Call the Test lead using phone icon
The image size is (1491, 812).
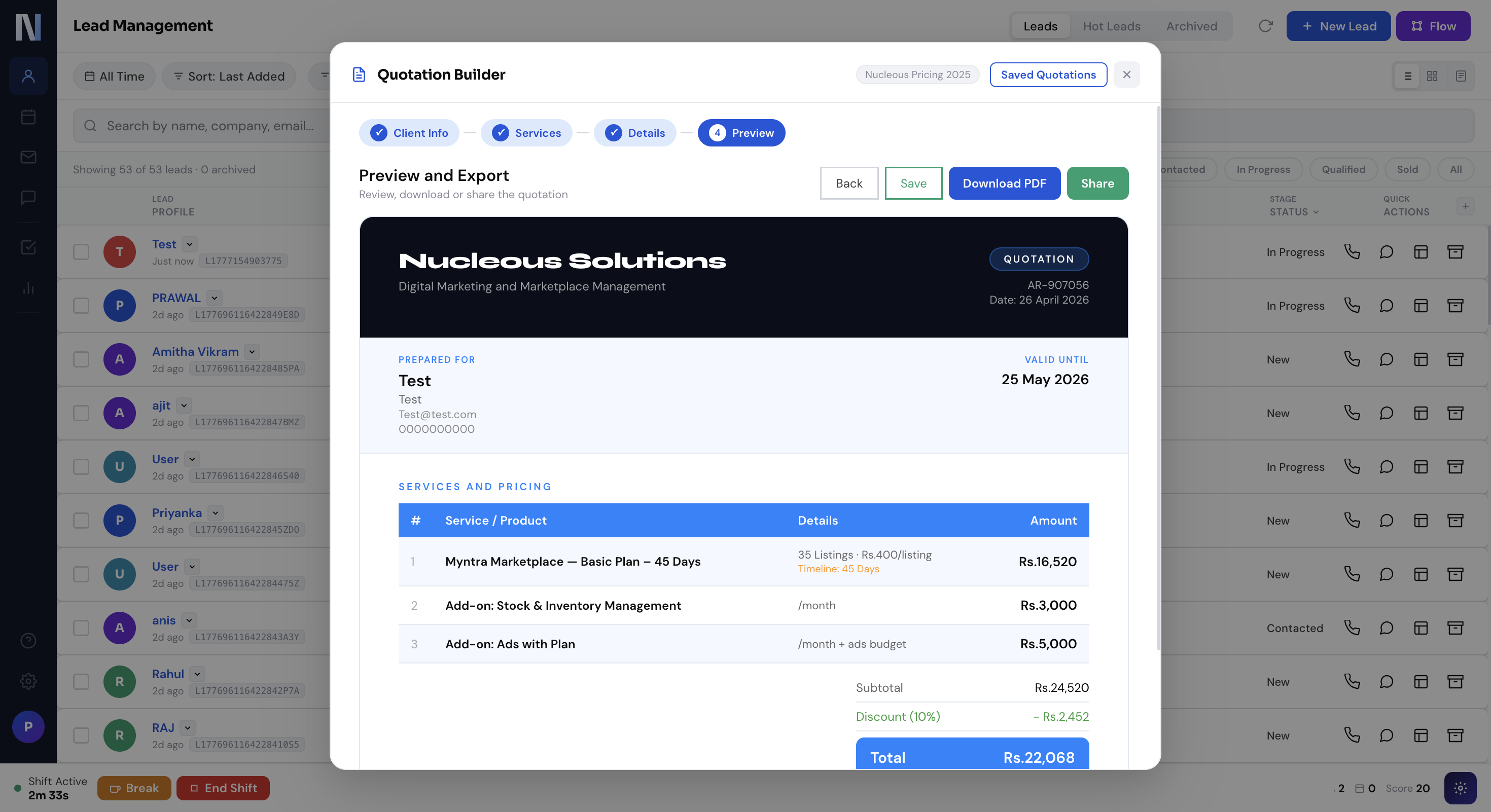click(x=1352, y=251)
